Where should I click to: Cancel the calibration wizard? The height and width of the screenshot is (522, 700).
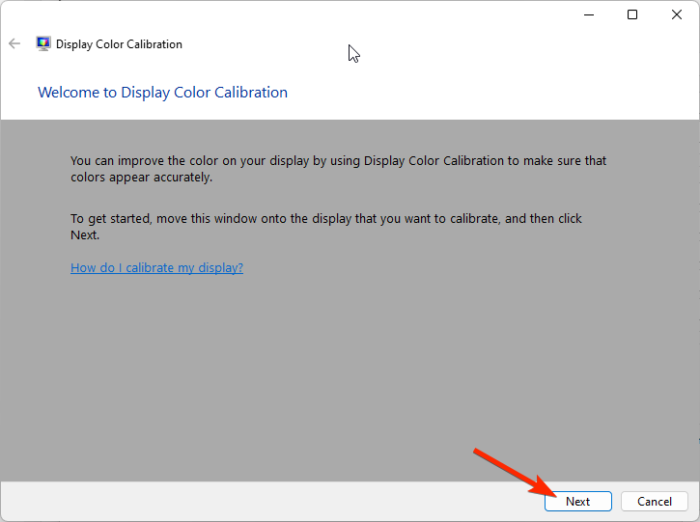pyautogui.click(x=654, y=501)
